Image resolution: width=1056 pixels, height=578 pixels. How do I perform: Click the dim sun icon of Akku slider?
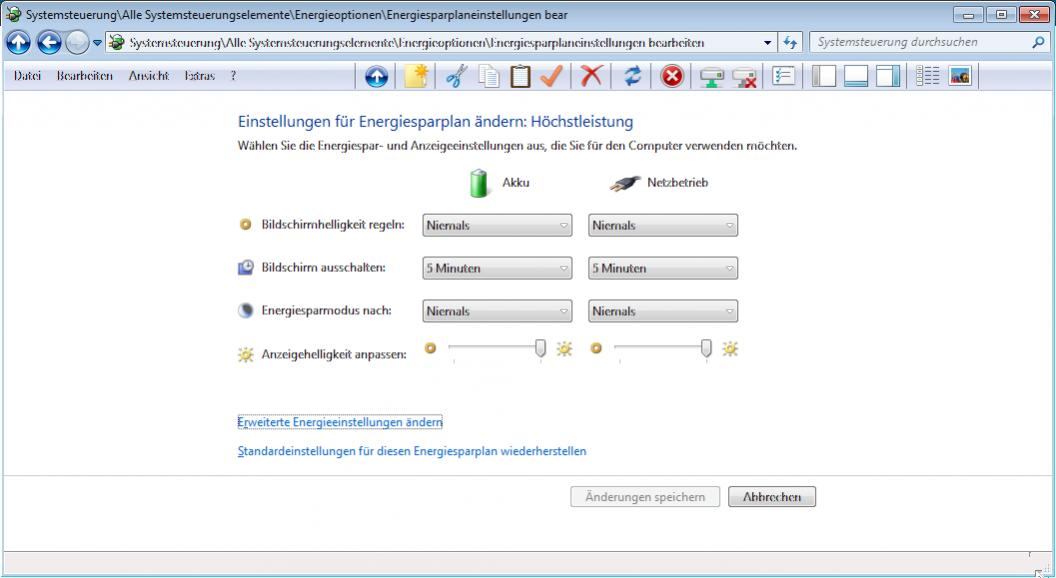point(430,348)
